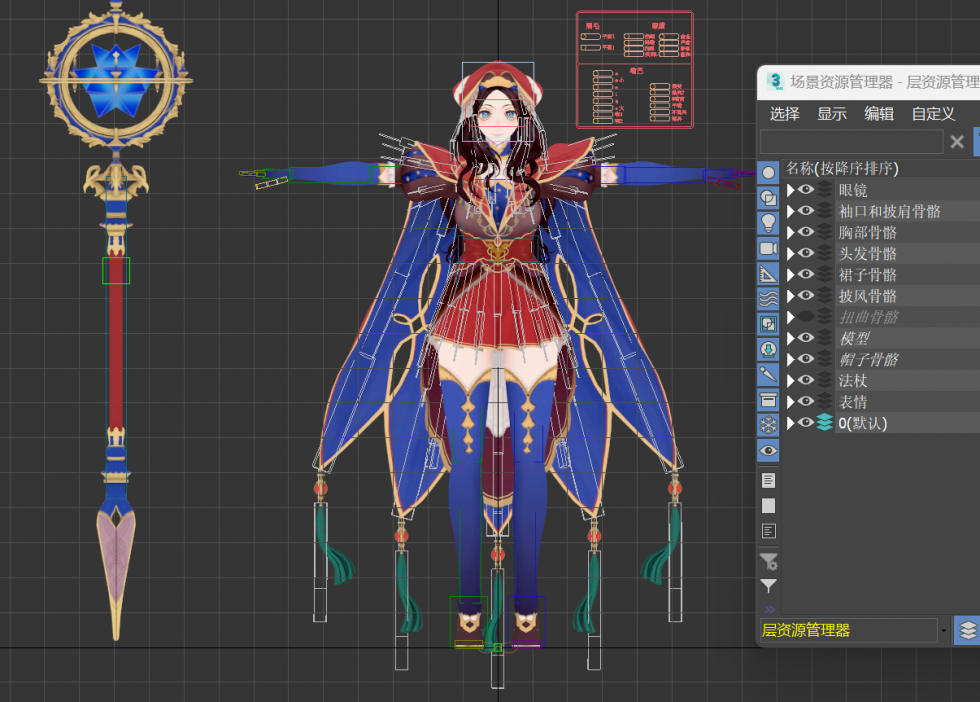The height and width of the screenshot is (702, 980).
Task: Expand the 胸部骨骼 layer node
Action: 790,233
